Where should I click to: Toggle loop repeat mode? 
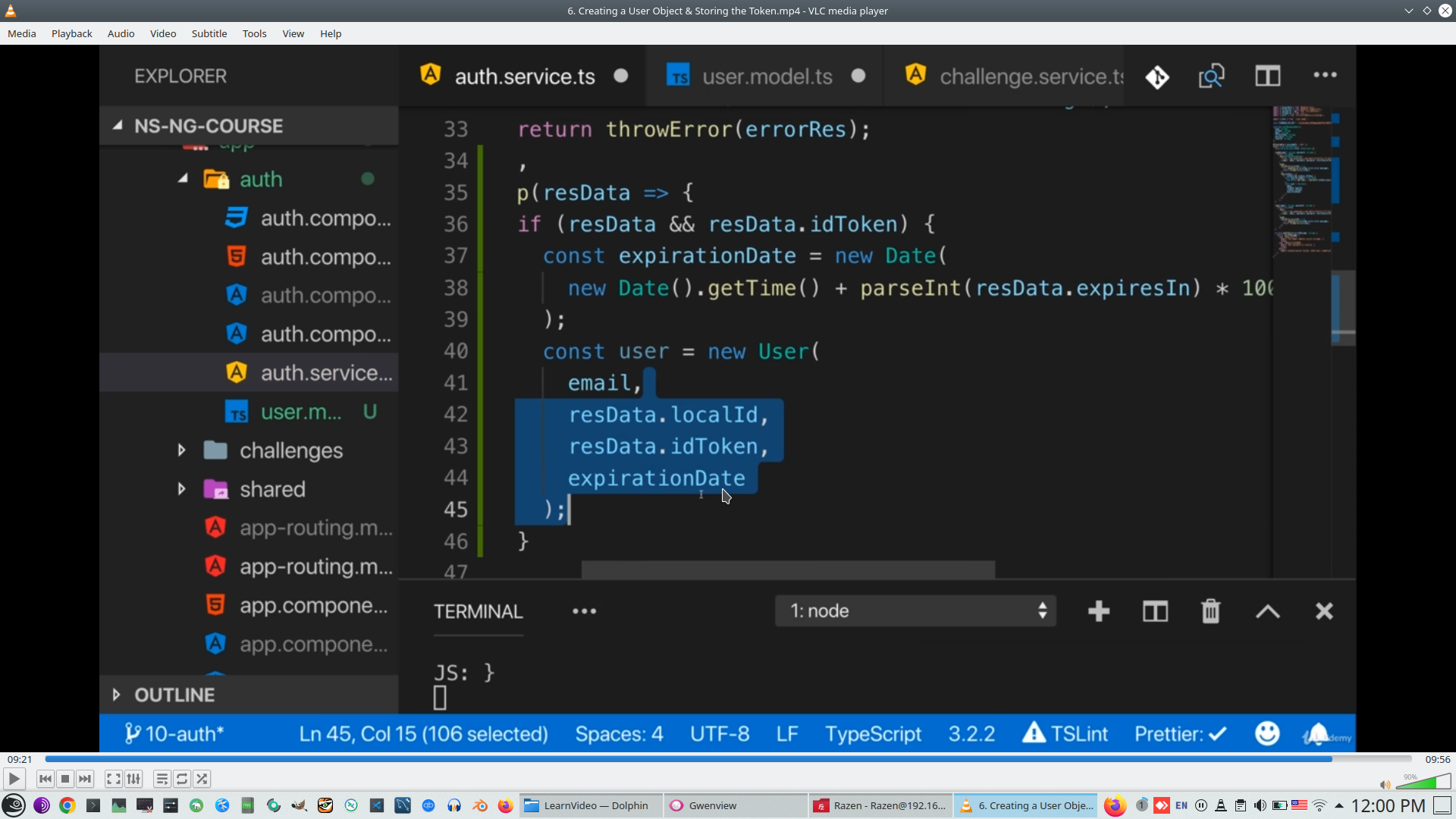182,779
